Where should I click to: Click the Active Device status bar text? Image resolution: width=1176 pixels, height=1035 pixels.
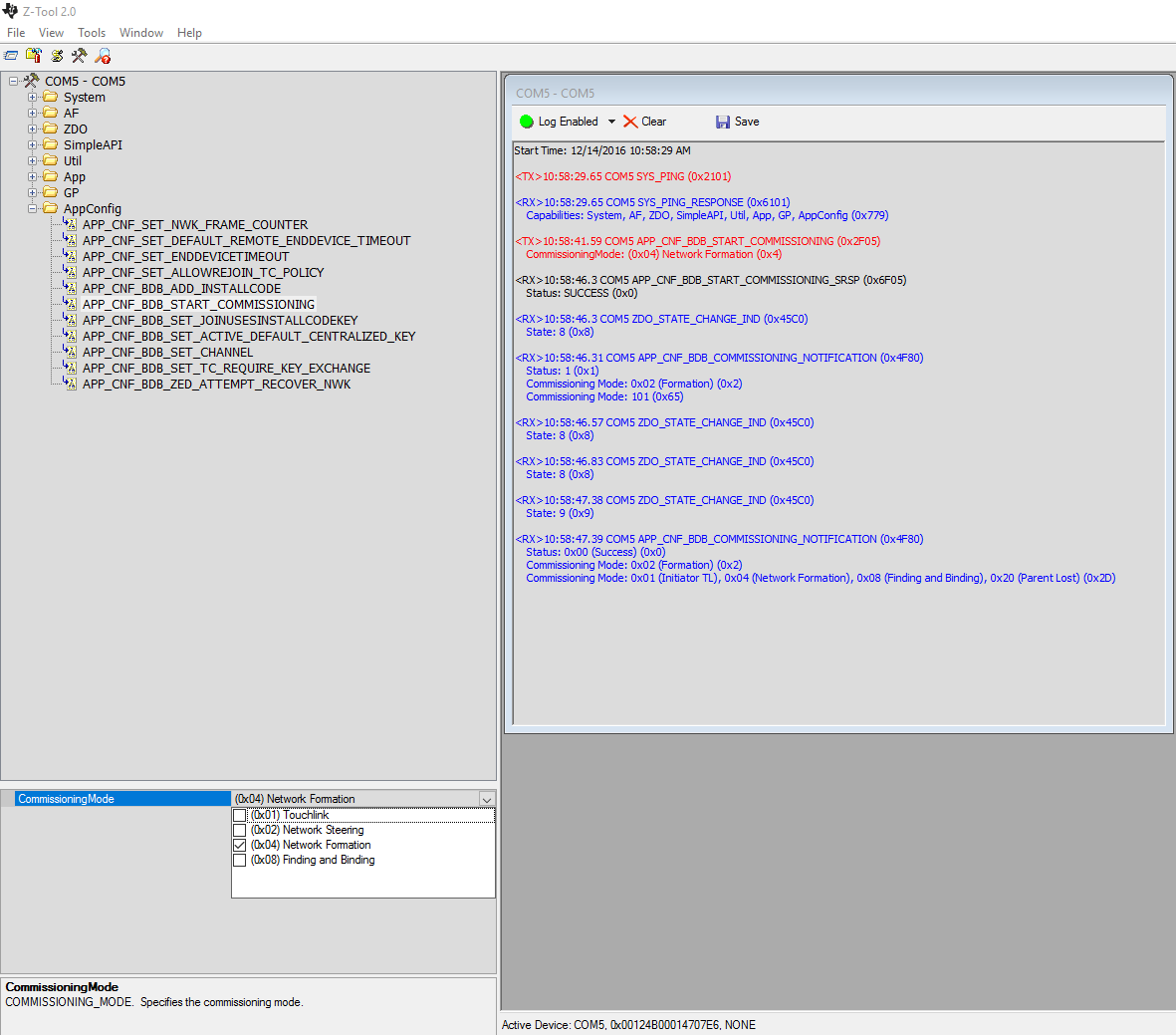(x=628, y=1024)
